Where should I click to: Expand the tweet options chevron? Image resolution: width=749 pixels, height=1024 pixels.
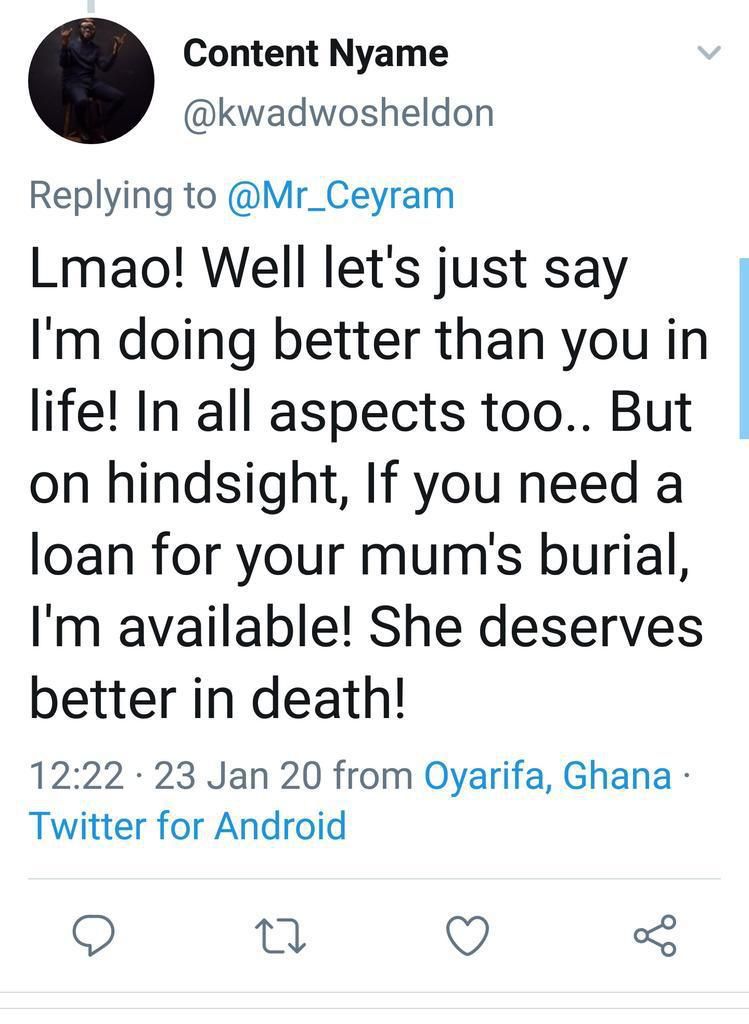pyautogui.click(x=709, y=52)
